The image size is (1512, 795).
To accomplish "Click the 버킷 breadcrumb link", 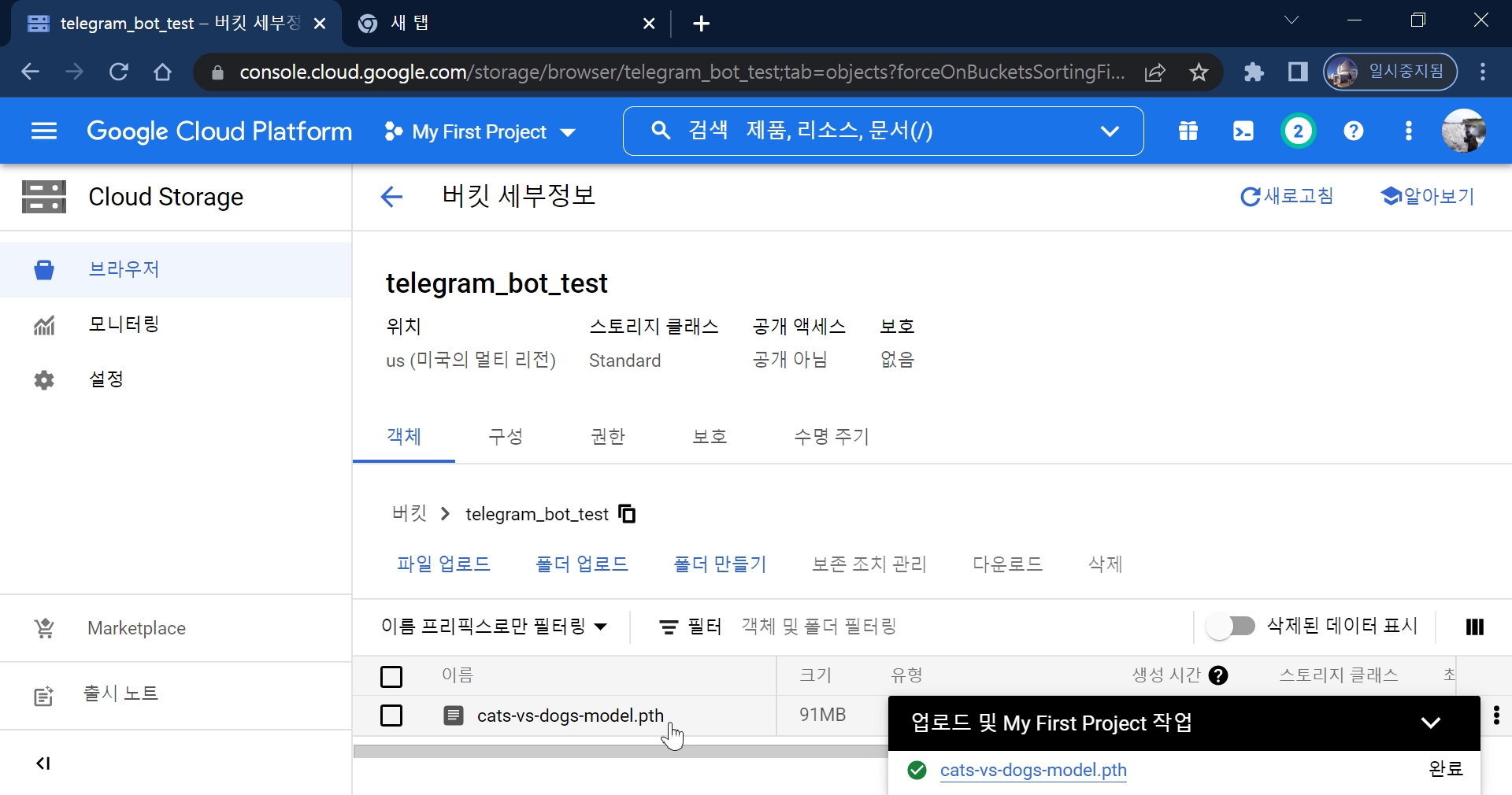I will pyautogui.click(x=409, y=514).
